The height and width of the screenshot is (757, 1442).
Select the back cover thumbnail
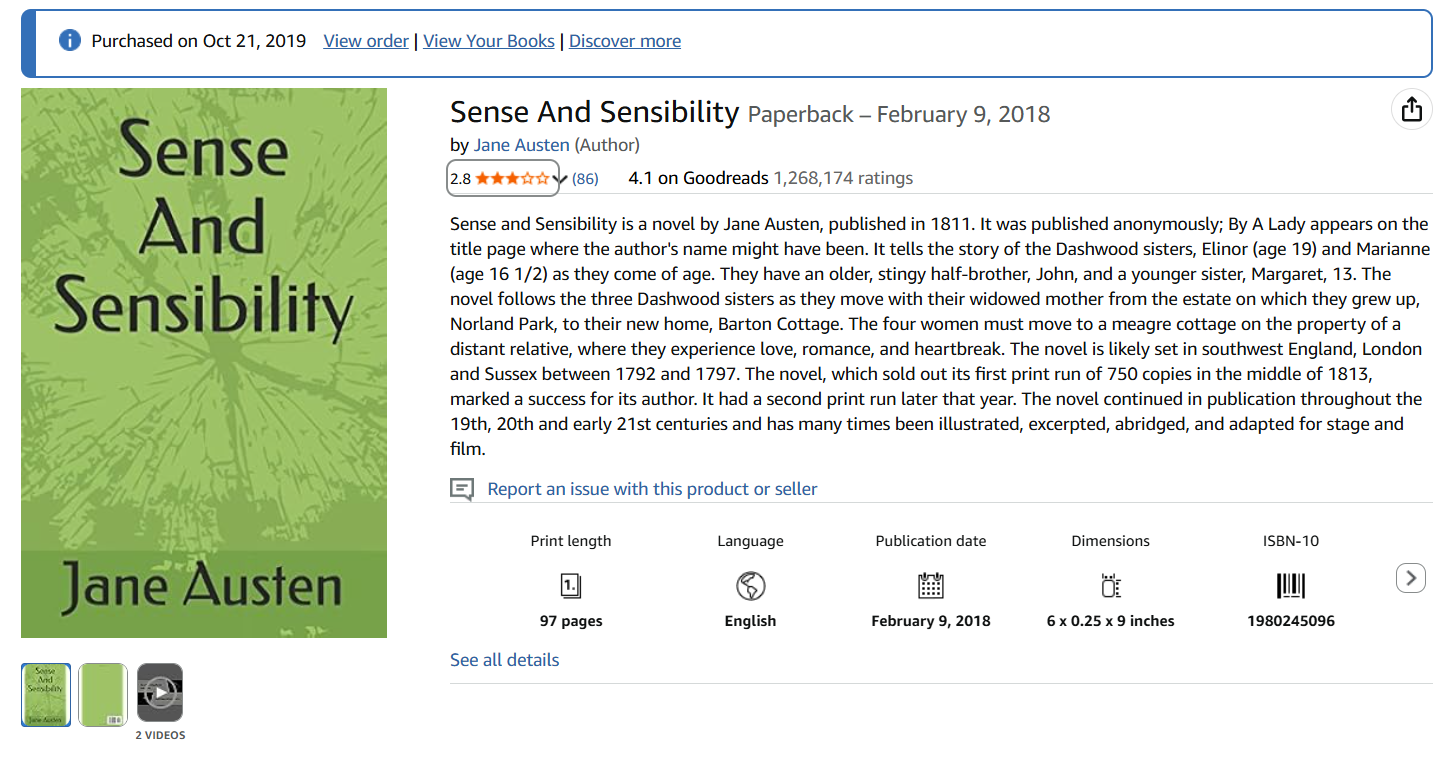(x=103, y=694)
